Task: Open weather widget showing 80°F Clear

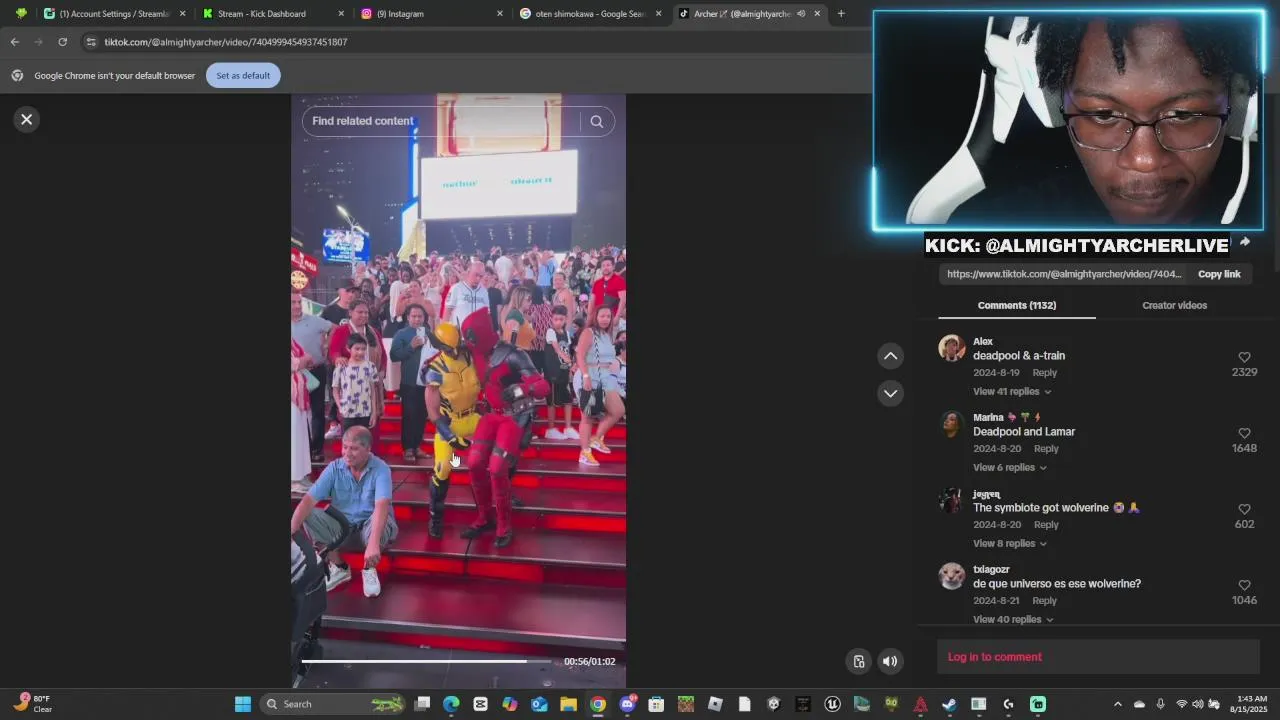Action: coord(33,704)
